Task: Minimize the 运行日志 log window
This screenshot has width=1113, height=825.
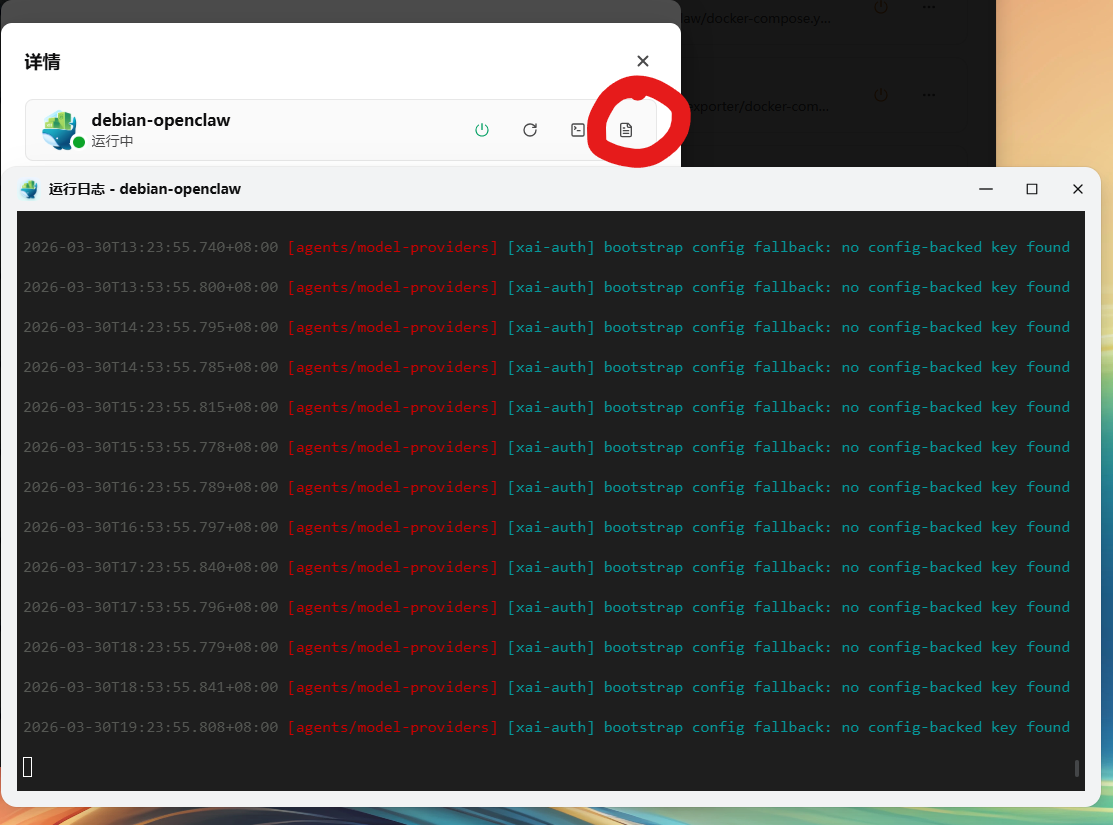Action: 986,189
